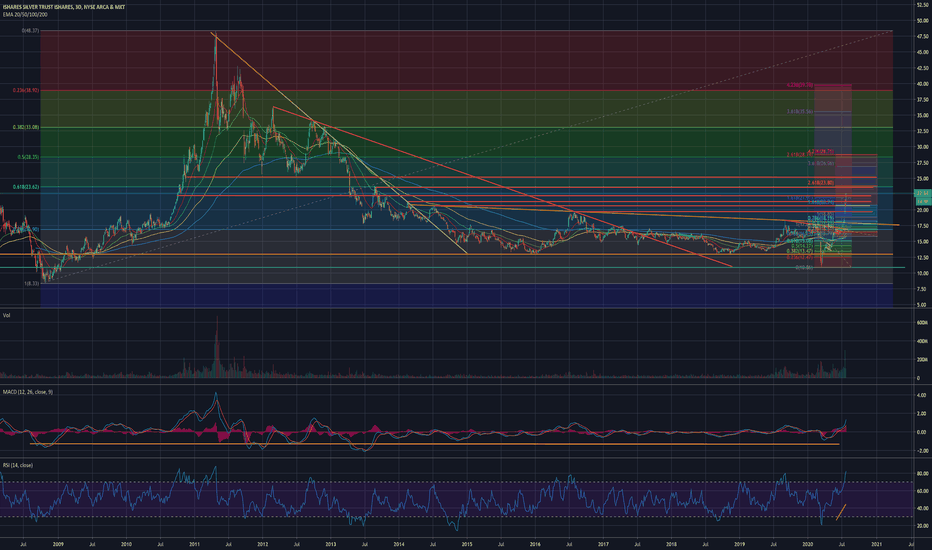Select the short orange trendline in RSI pane
Image resolution: width=932 pixels, height=550 pixels.
840,513
